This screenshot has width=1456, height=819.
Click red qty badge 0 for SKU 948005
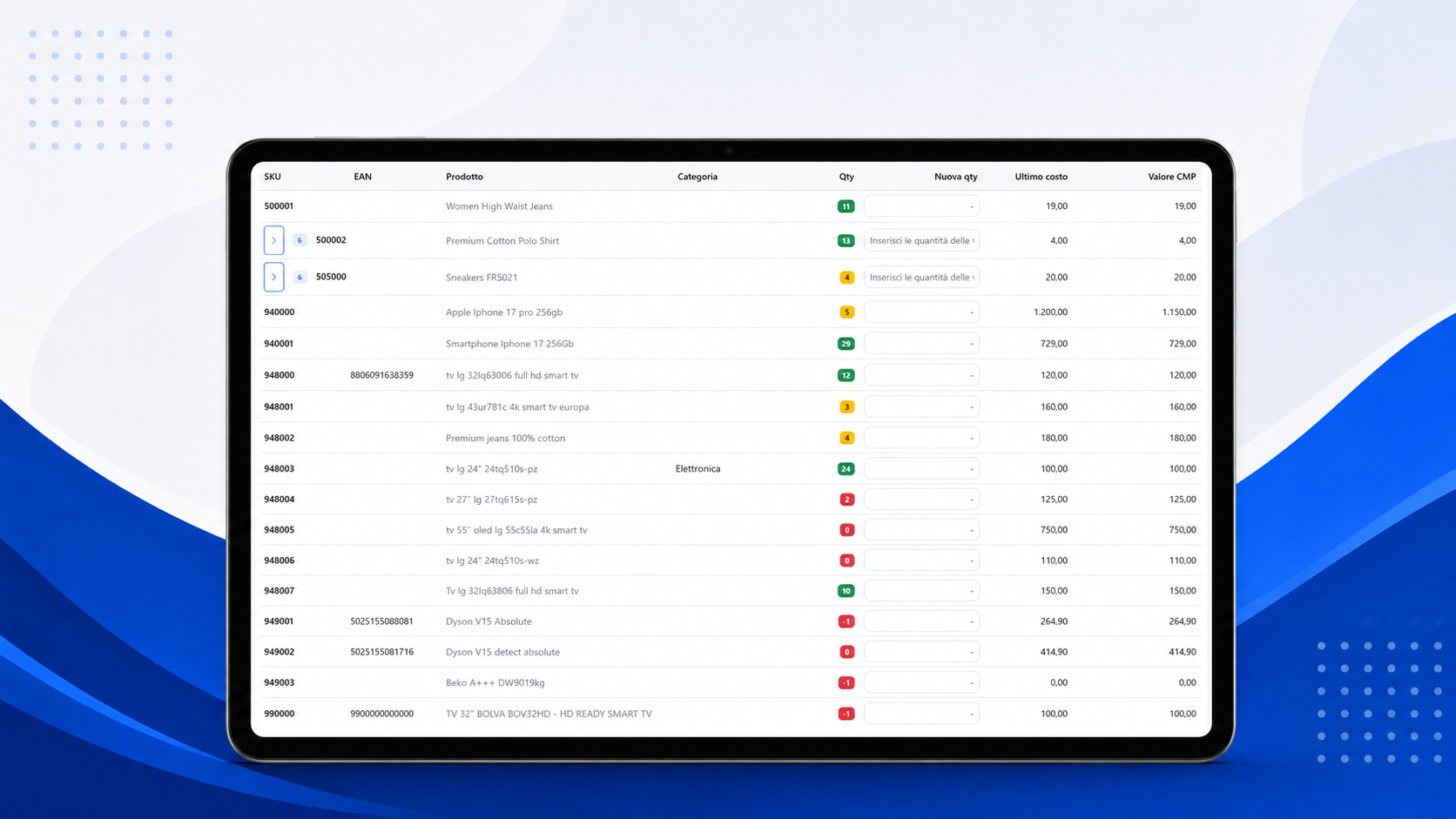click(x=846, y=530)
